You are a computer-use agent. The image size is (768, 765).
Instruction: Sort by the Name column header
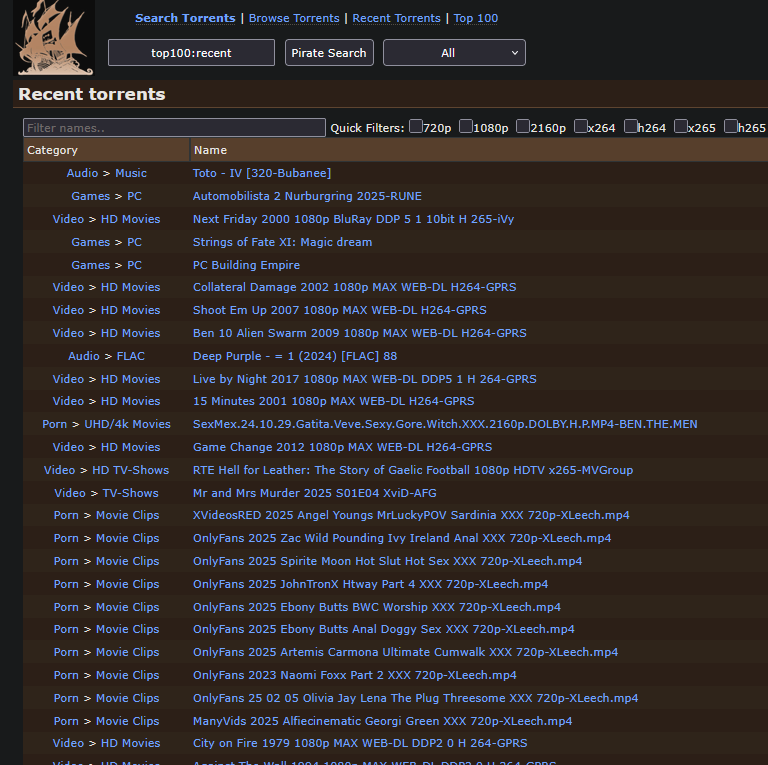click(x=479, y=150)
